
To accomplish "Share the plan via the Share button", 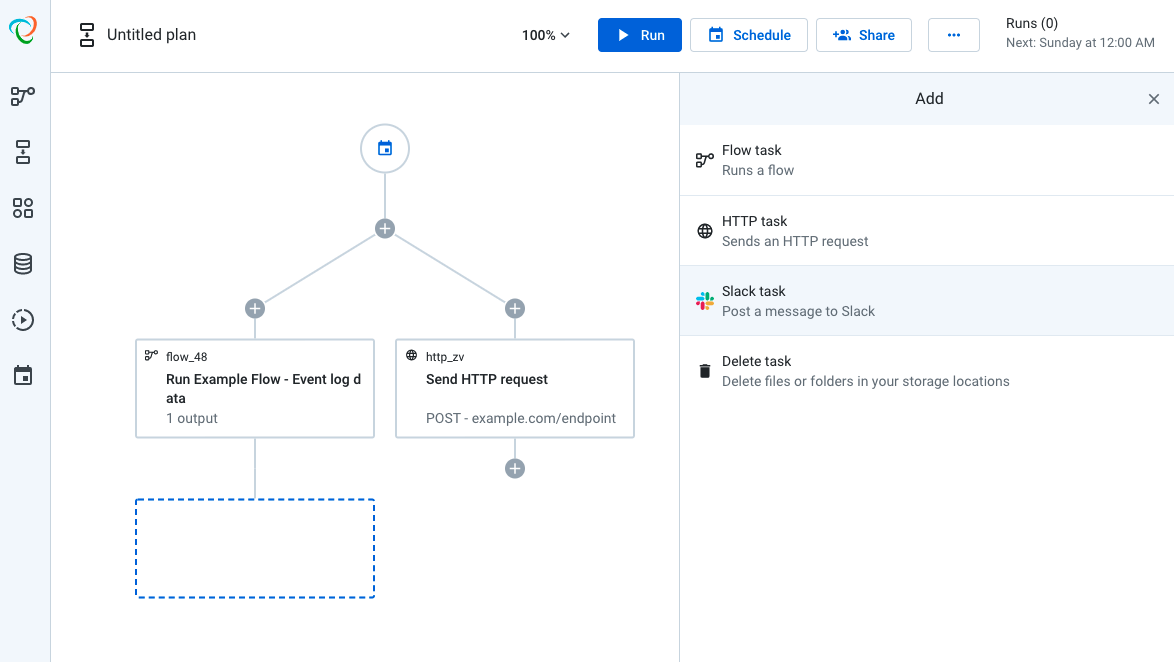I will (863, 34).
